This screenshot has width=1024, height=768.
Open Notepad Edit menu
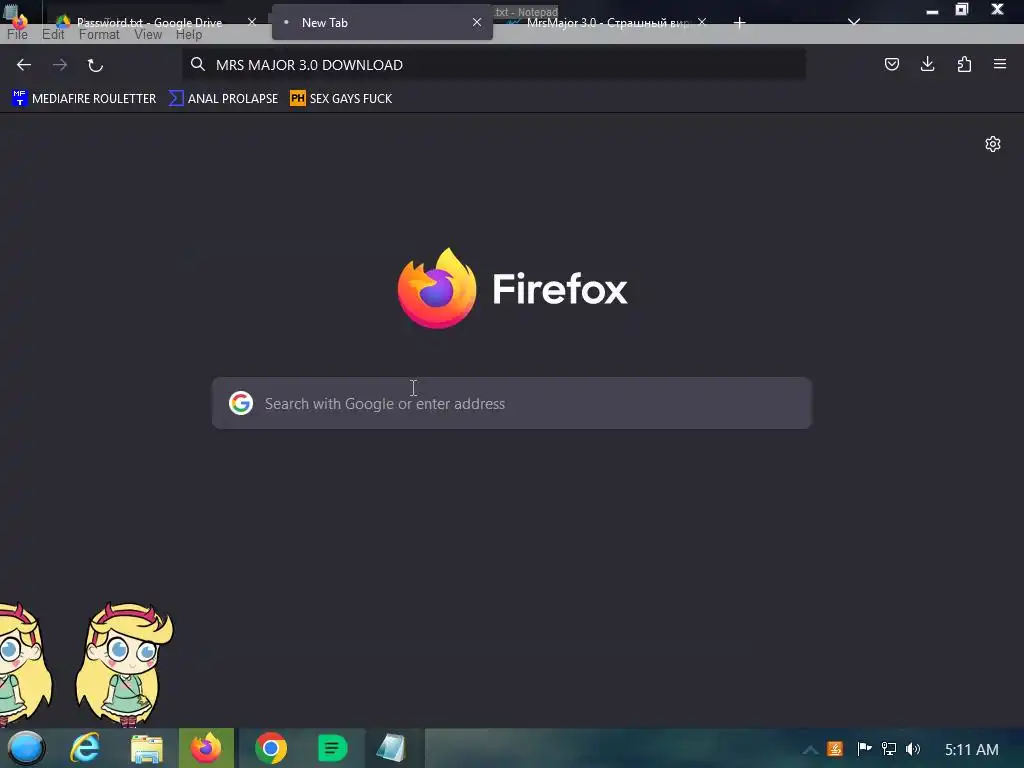[x=53, y=35]
